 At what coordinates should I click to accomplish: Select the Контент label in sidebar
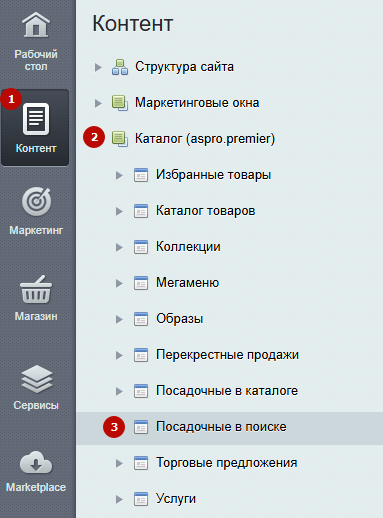pos(36,148)
